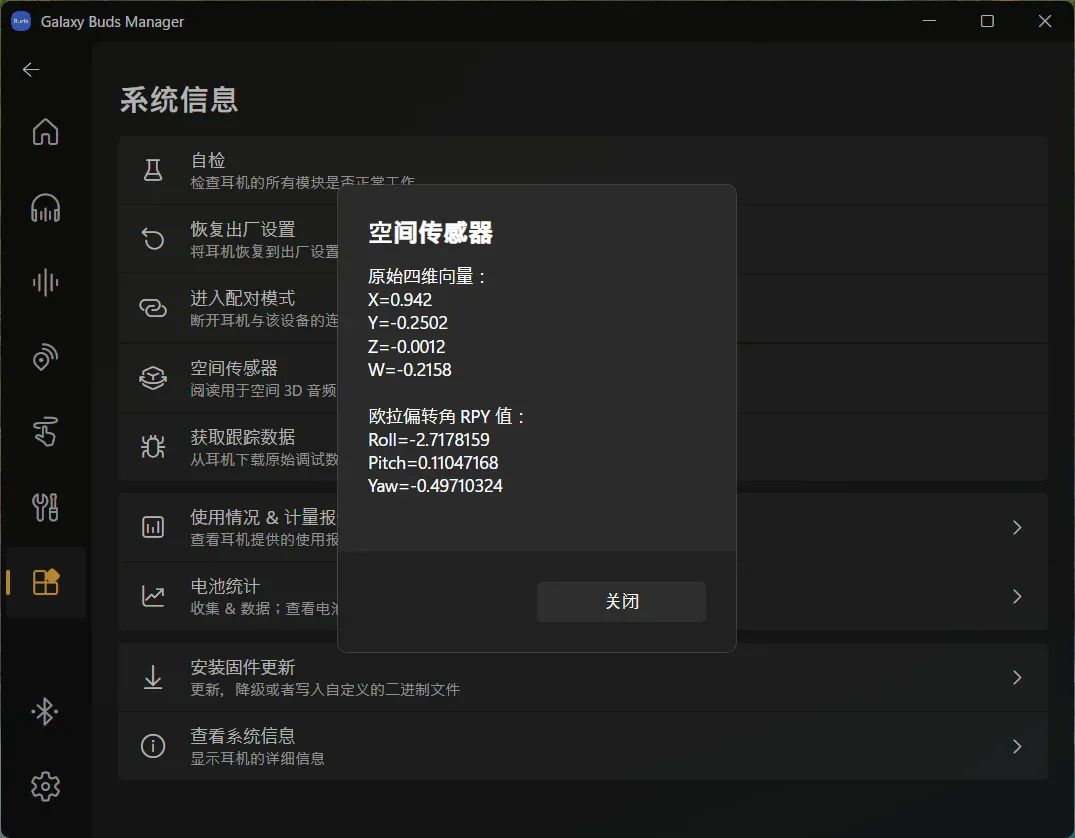Open the headphones page in sidebar
The height and width of the screenshot is (838, 1075).
click(45, 207)
